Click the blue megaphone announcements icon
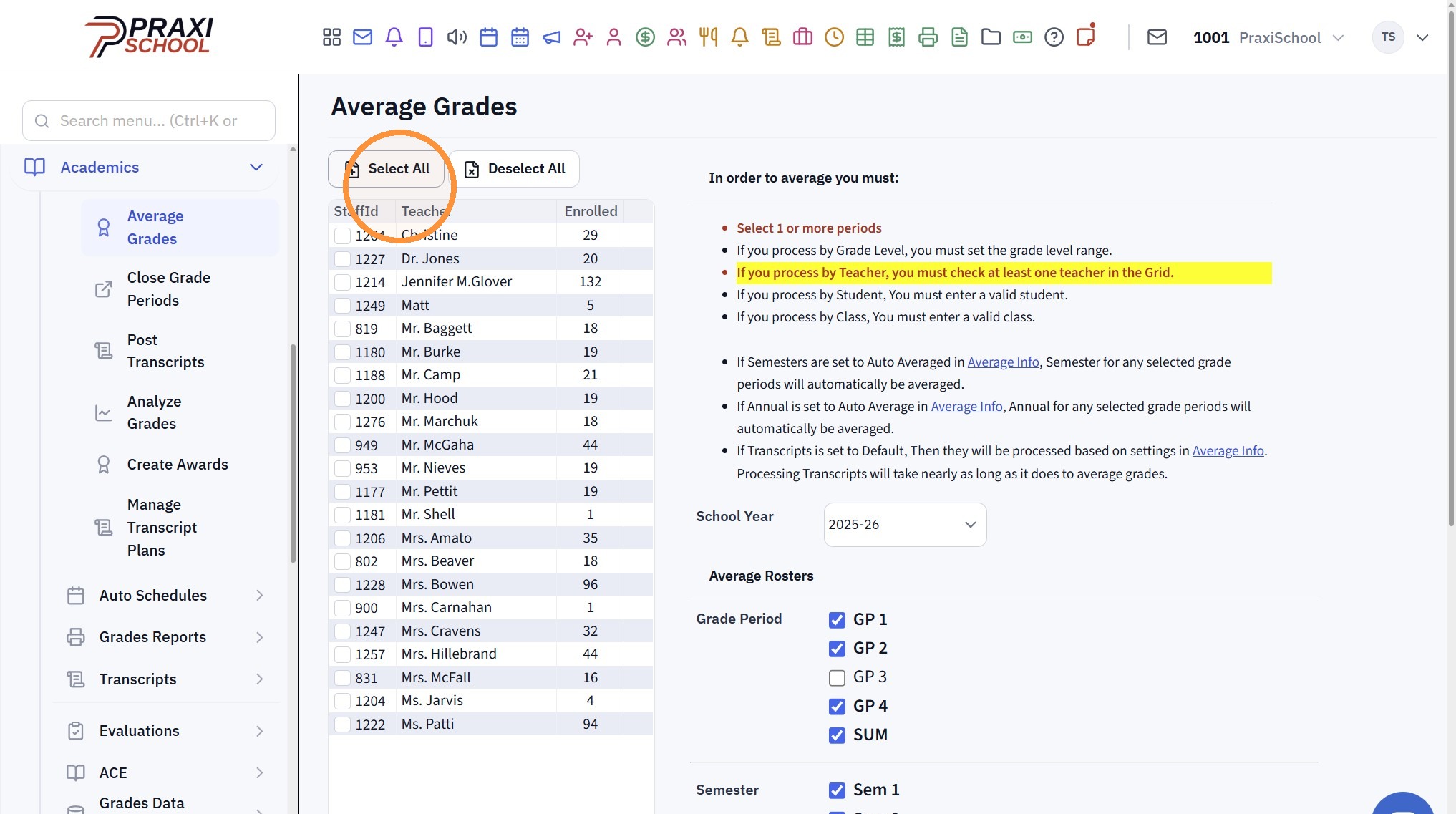 [x=551, y=37]
